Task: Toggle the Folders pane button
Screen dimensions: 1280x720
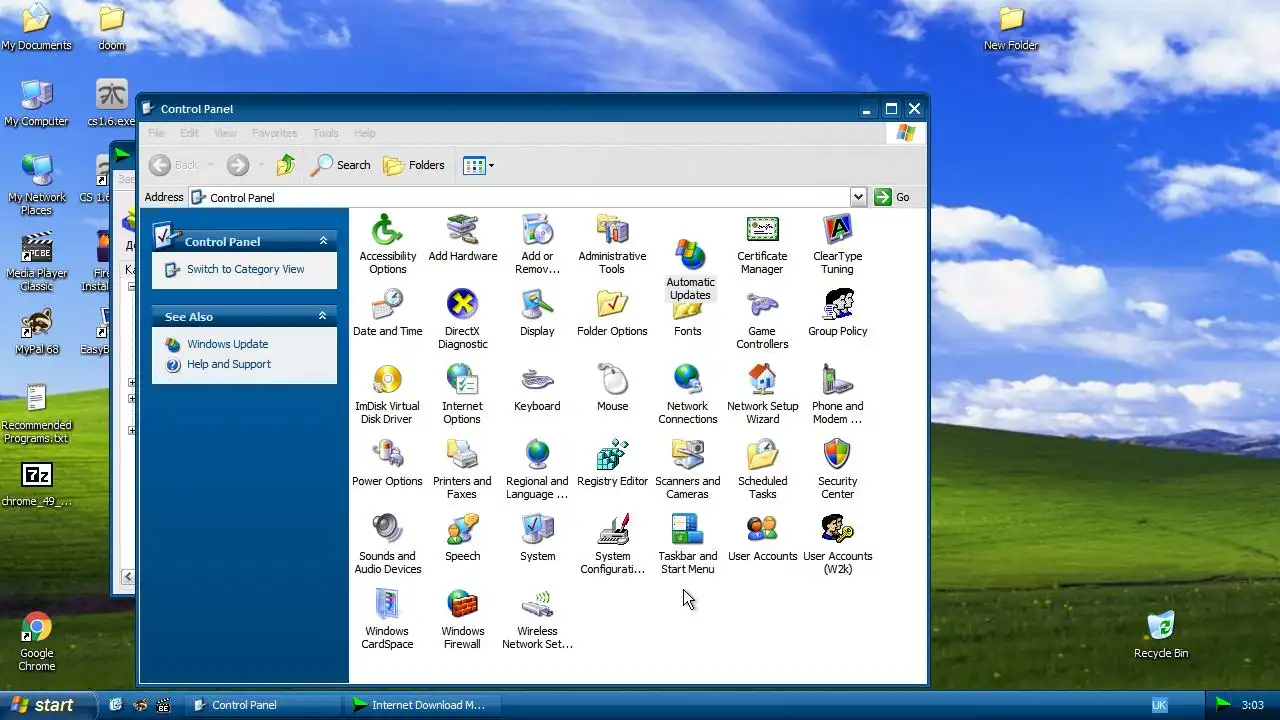Action: tap(414, 165)
